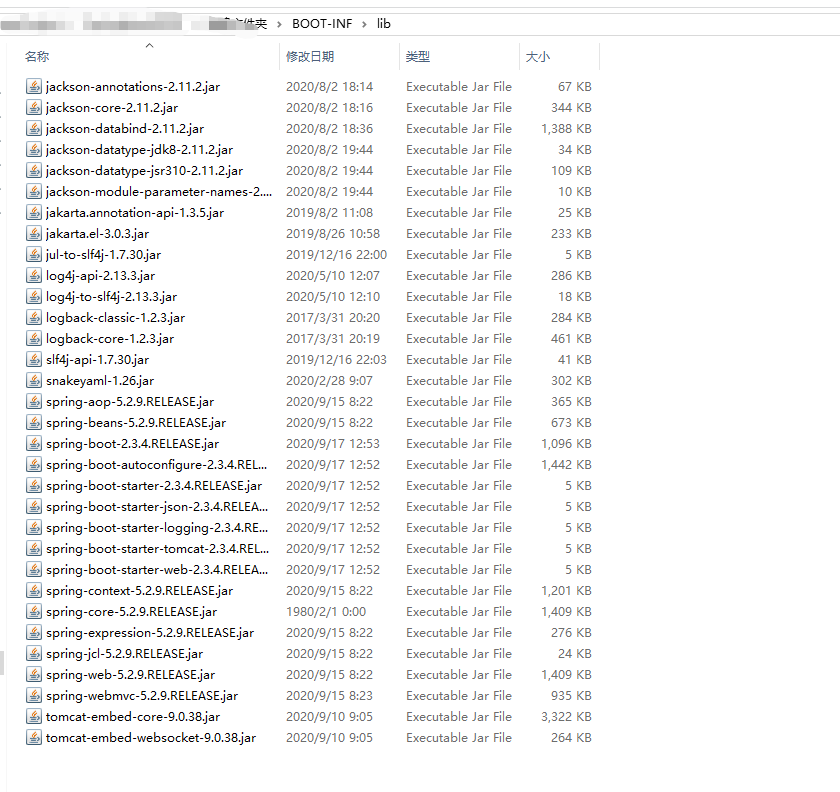
Task: Click jar icon of log4j-to-slf4j-2.13.3.jar
Action: (34, 296)
